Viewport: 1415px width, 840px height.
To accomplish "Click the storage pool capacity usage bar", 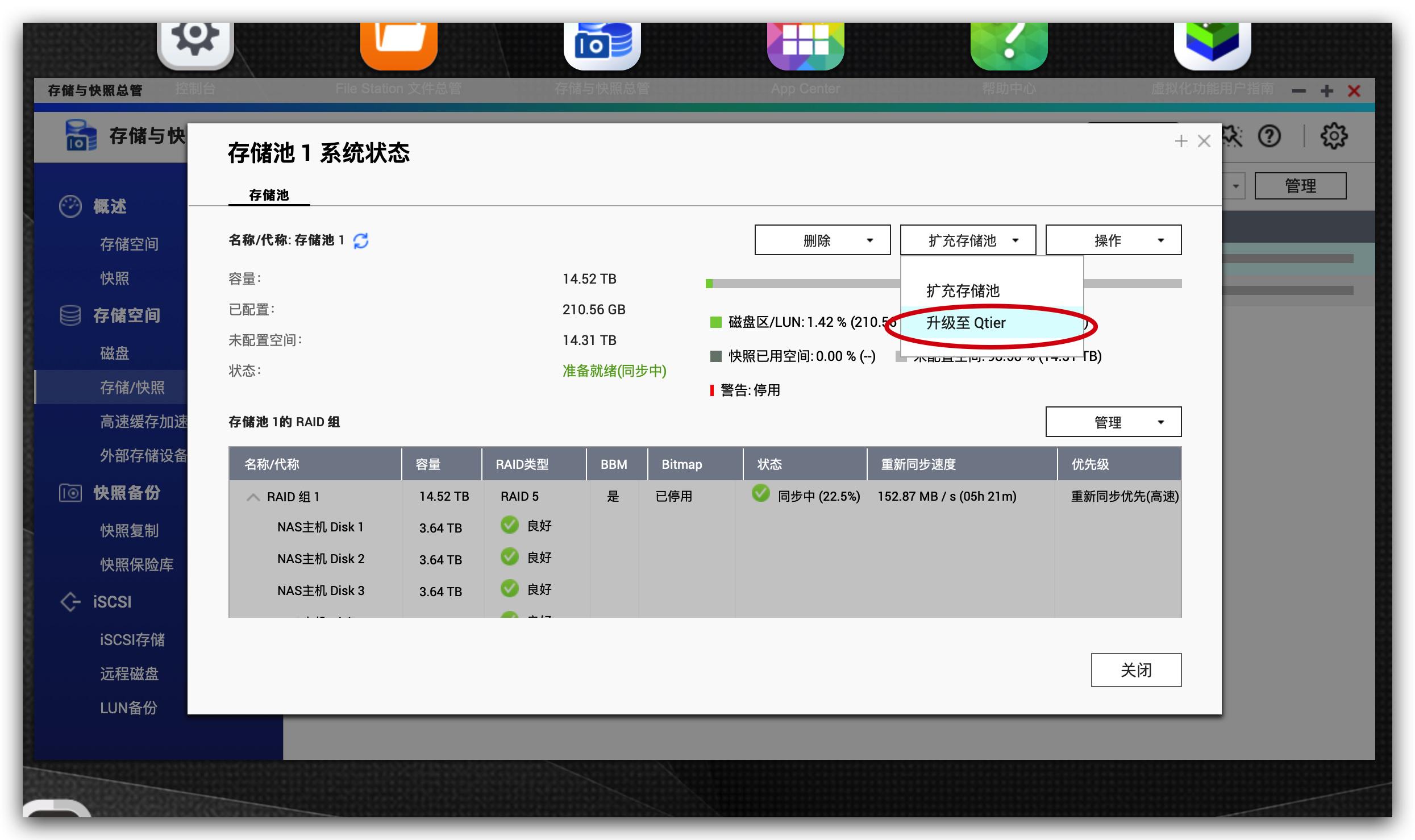I will tap(801, 284).
